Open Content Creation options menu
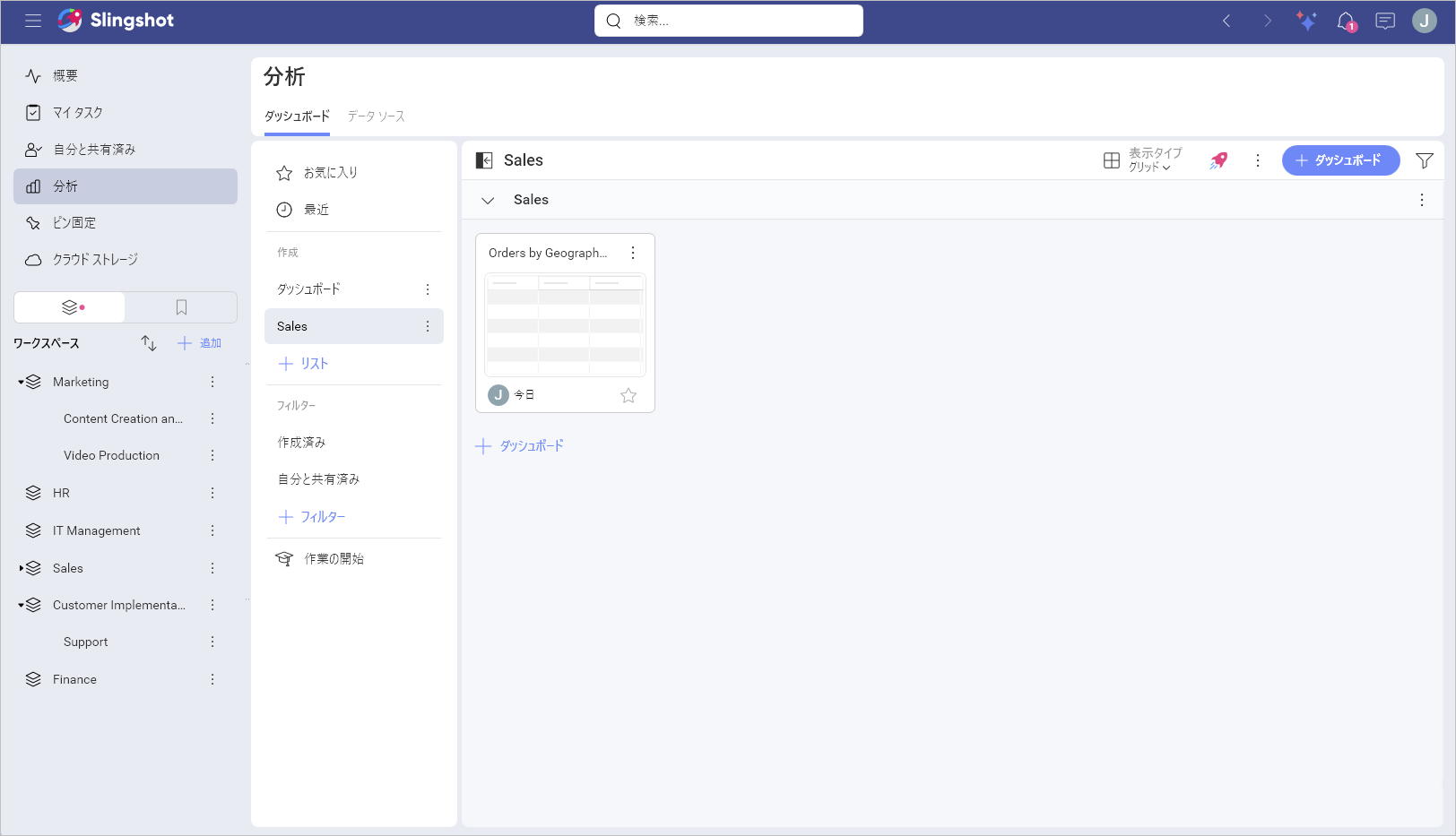 (212, 418)
